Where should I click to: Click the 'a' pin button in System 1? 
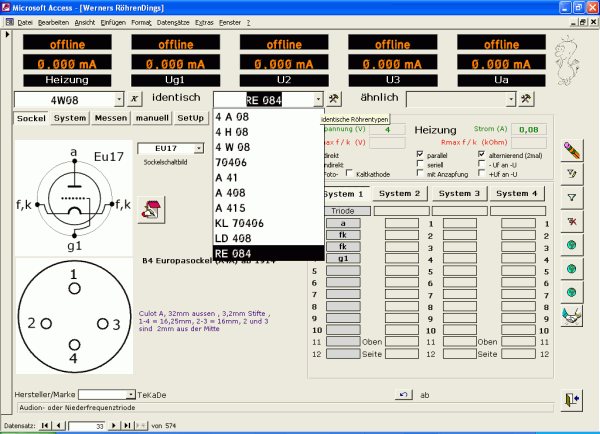(x=343, y=223)
